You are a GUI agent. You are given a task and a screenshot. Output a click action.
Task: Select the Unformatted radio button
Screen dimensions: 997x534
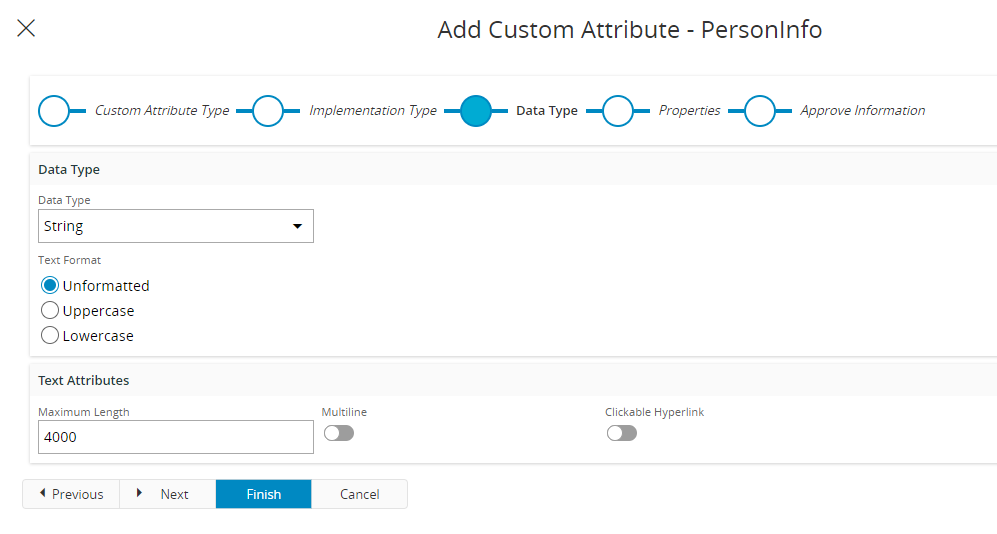tap(50, 285)
